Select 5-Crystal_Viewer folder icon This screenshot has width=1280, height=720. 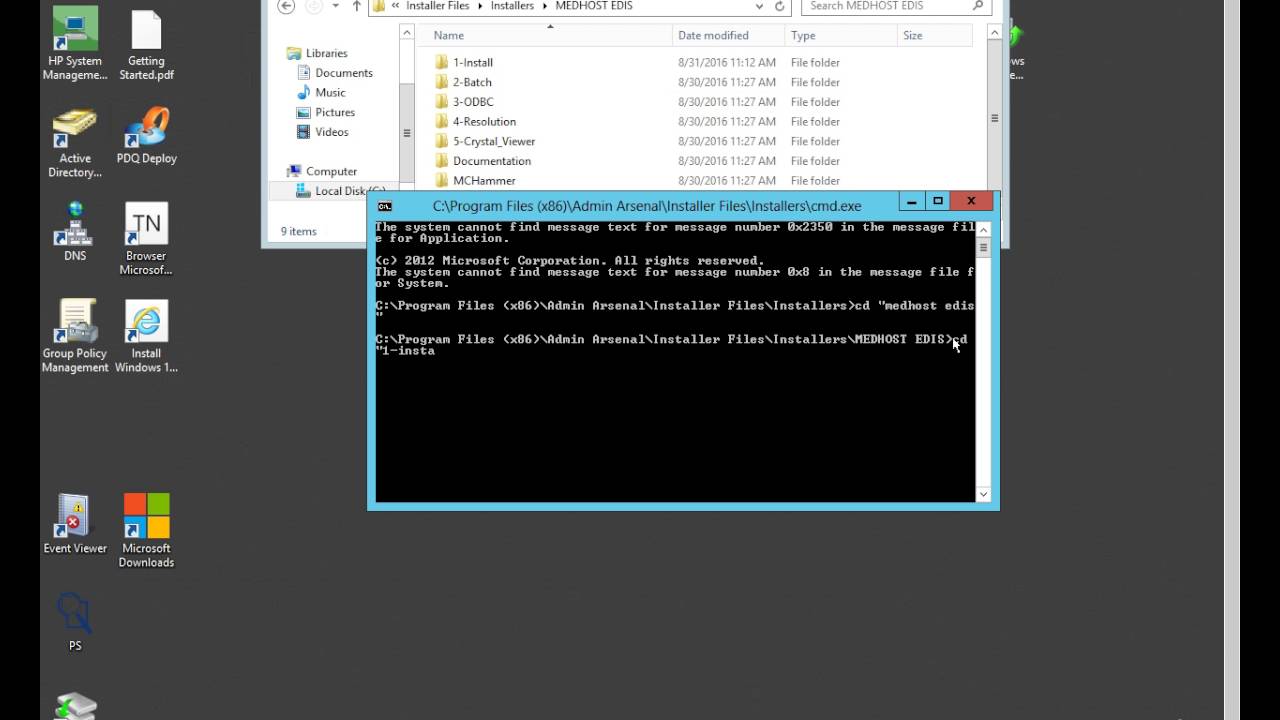pyautogui.click(x=443, y=141)
